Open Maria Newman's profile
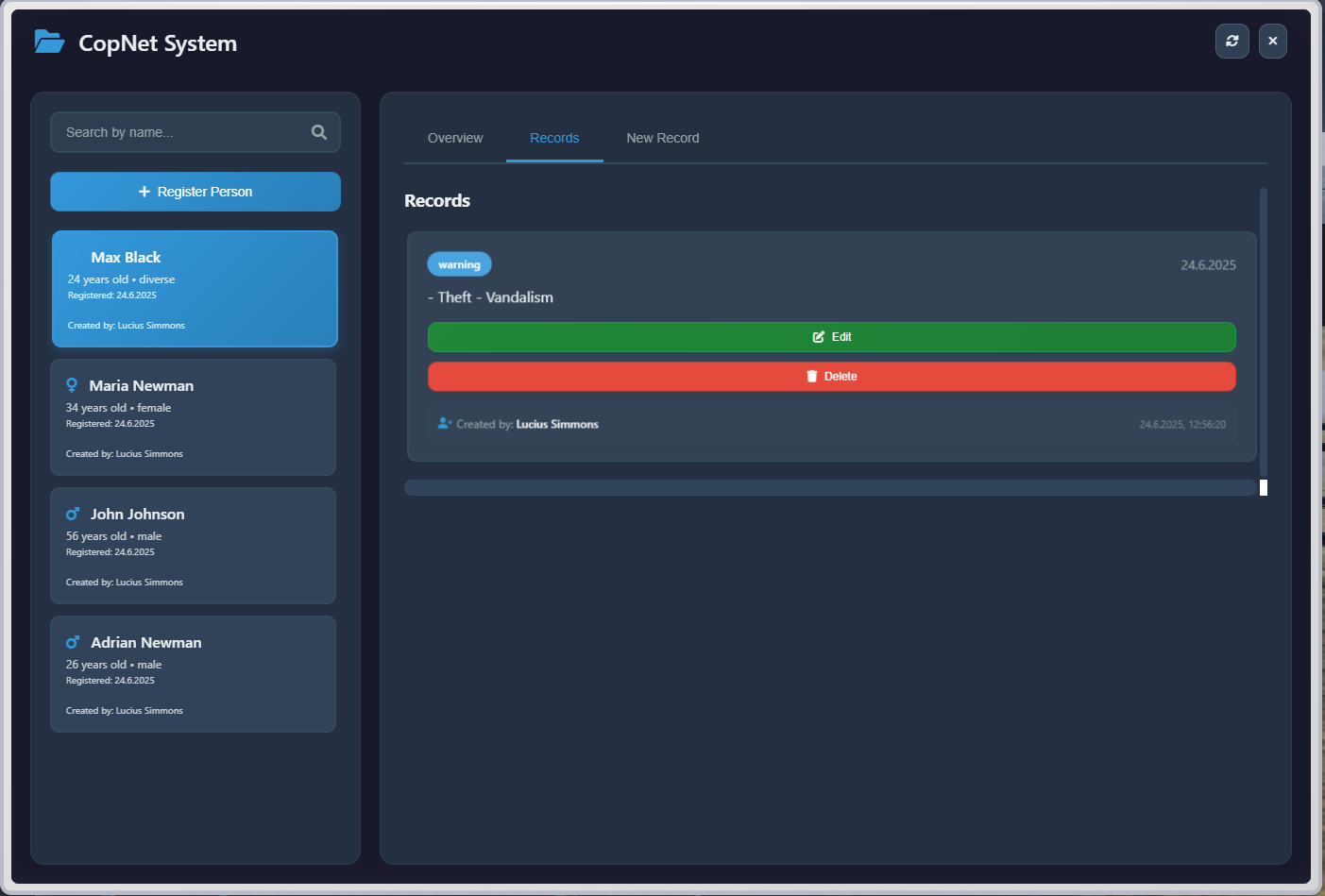Viewport: 1325px width, 896px height. click(x=194, y=417)
